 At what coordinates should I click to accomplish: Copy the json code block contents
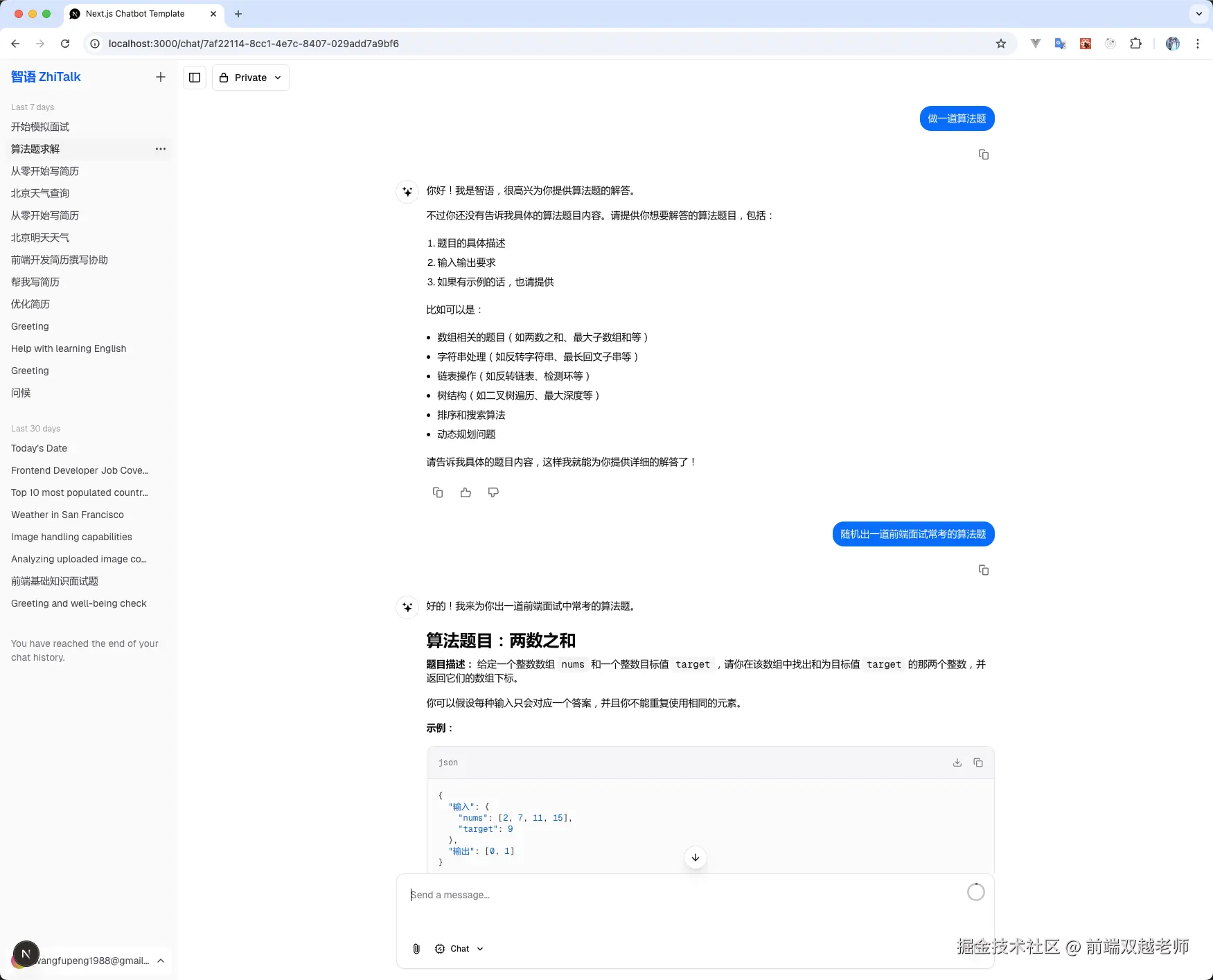coord(977,762)
